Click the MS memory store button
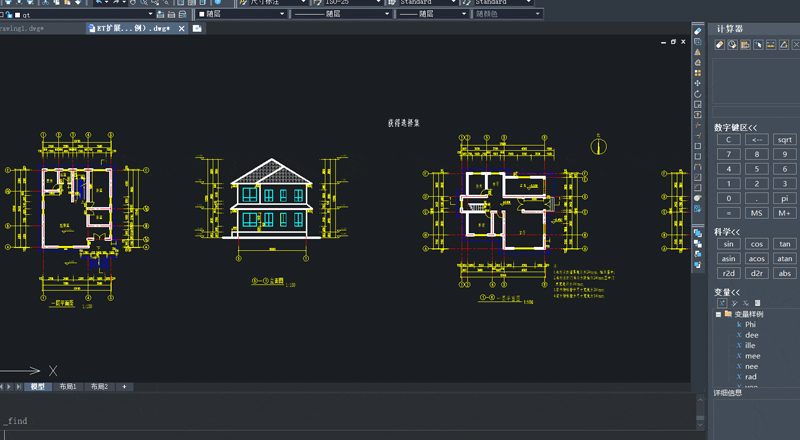This screenshot has width=800, height=440. tap(757, 213)
